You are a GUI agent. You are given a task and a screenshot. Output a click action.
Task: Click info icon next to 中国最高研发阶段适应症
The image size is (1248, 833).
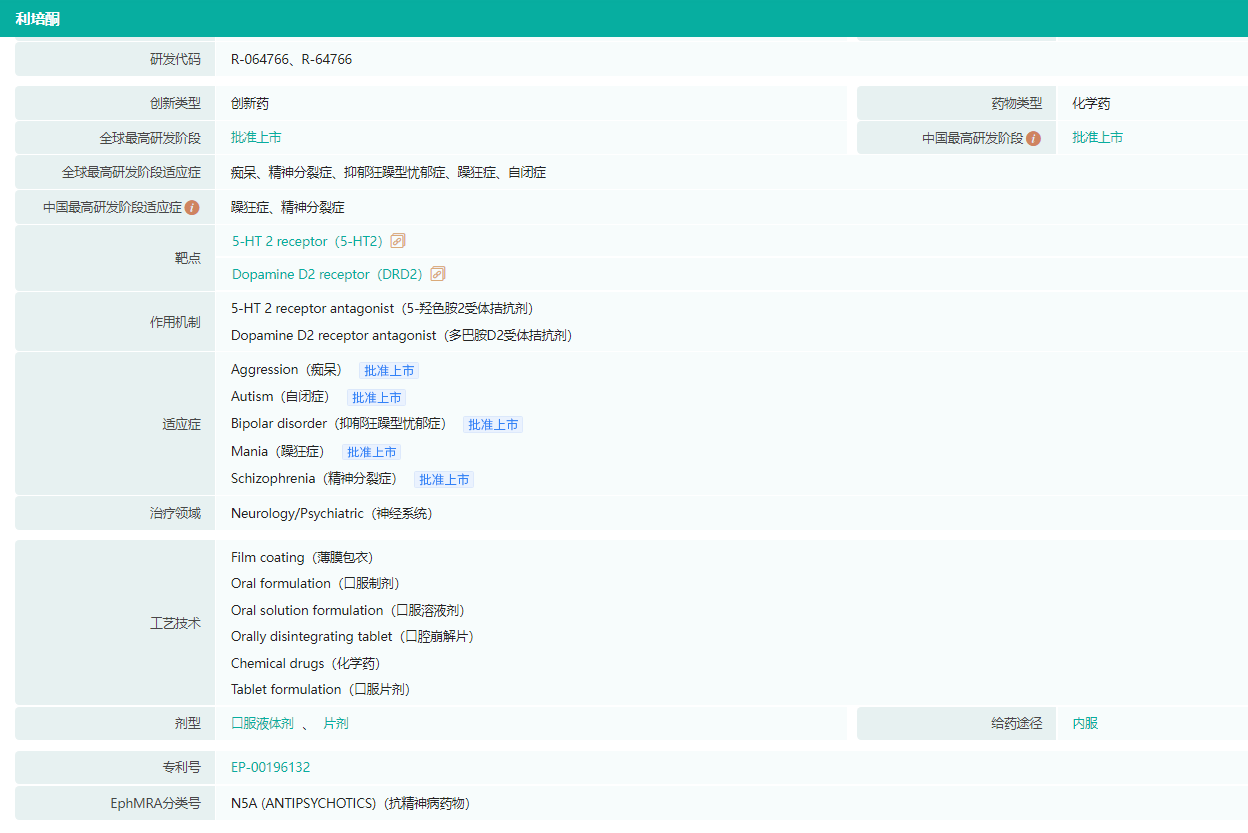[192, 208]
